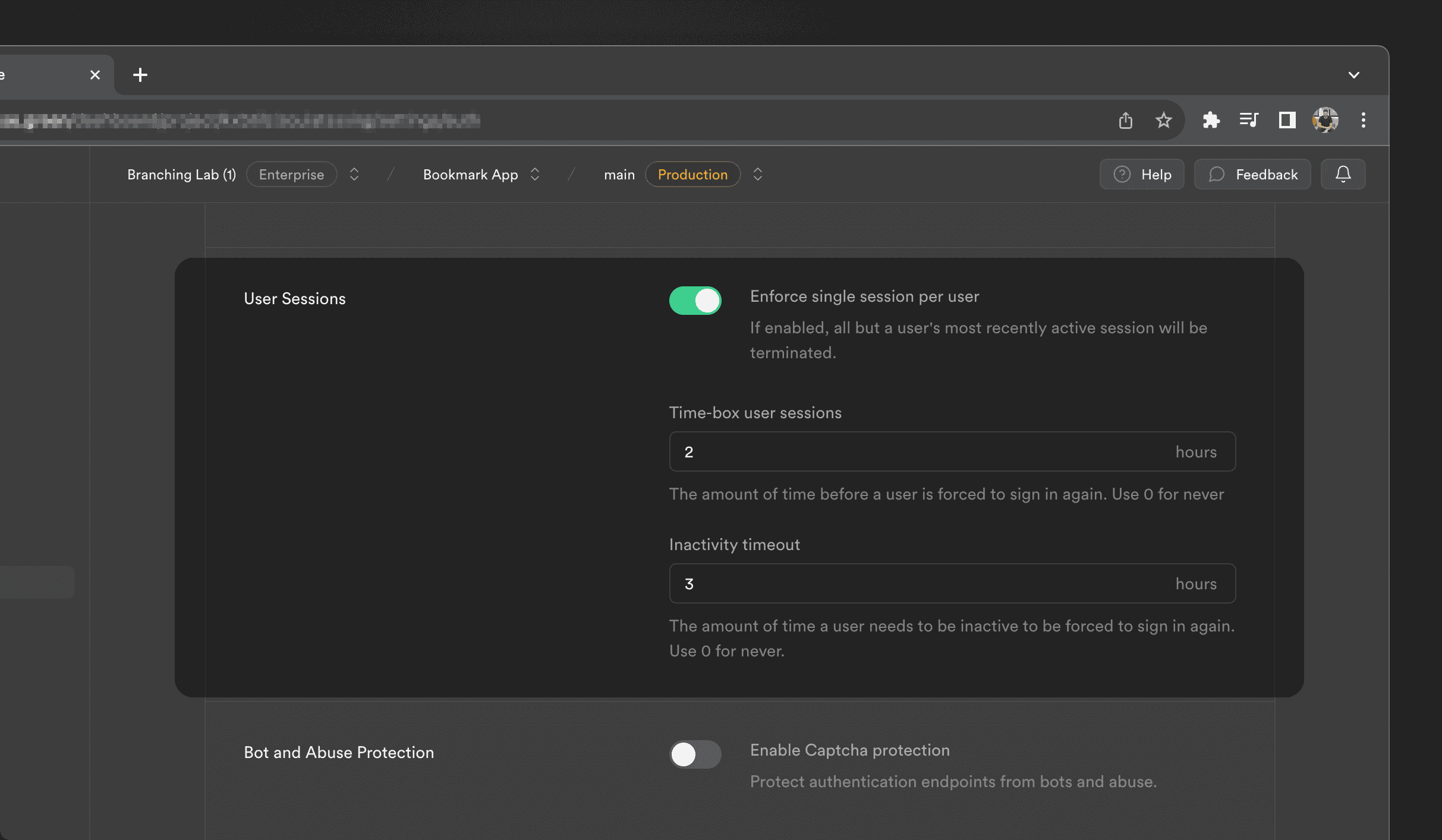Screen dimensions: 1442x840
Task: Click the Bot and Abuse Protection heading
Action: 339,753
